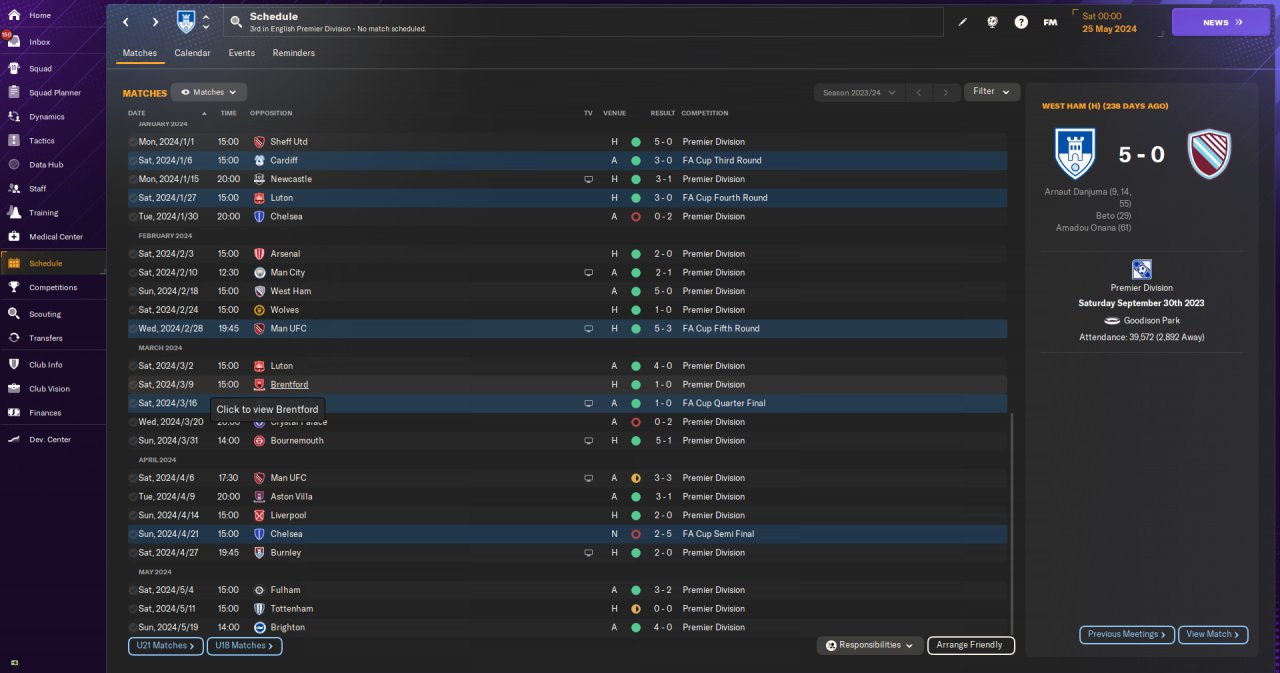
Task: Open the Staff sidebar icon
Action: [14, 188]
